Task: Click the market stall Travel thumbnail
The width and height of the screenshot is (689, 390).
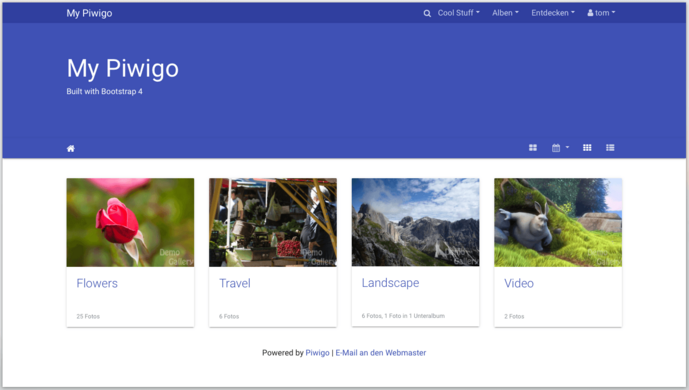Action: (x=273, y=222)
